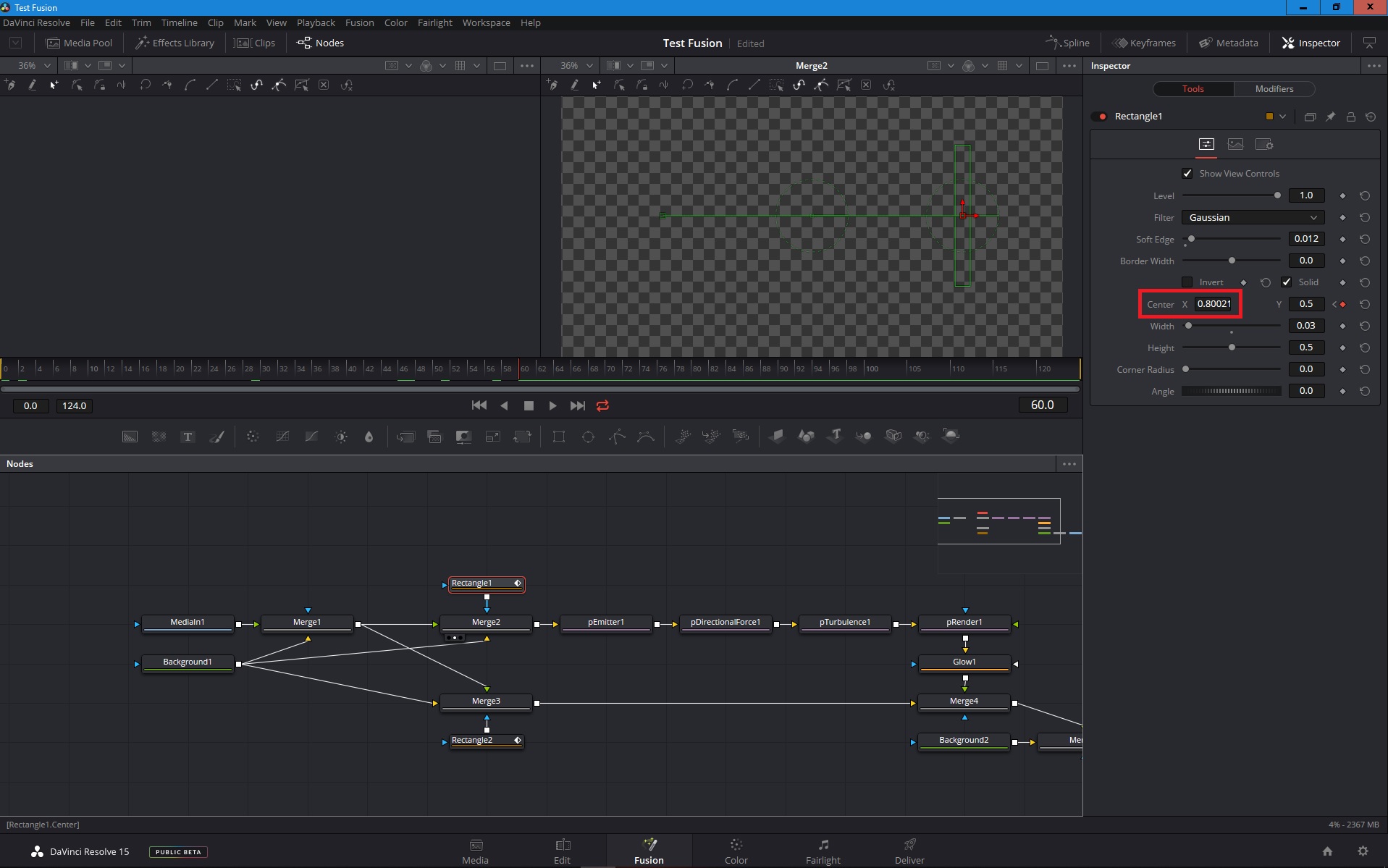This screenshot has width=1388, height=868.
Task: Add a pEmitter particle tool from toolbar
Action: [x=683, y=437]
